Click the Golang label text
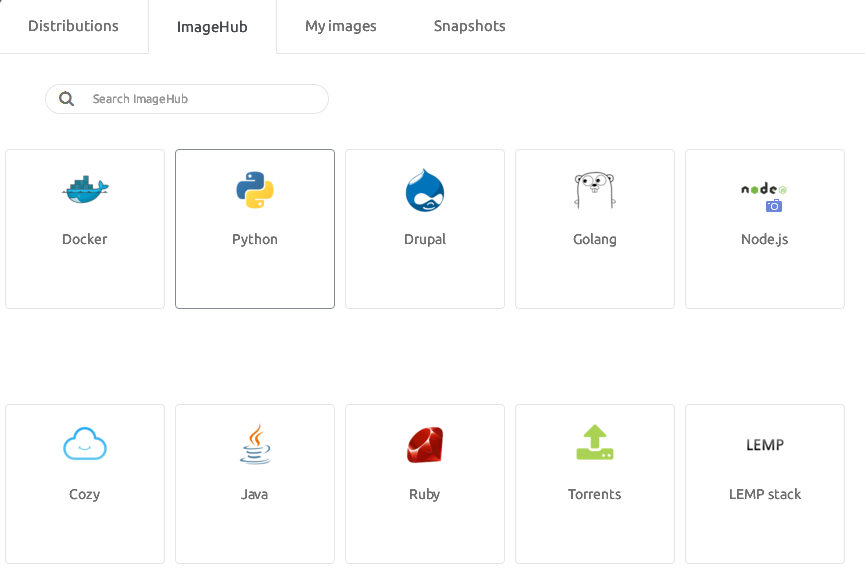865x580 pixels. tap(595, 240)
